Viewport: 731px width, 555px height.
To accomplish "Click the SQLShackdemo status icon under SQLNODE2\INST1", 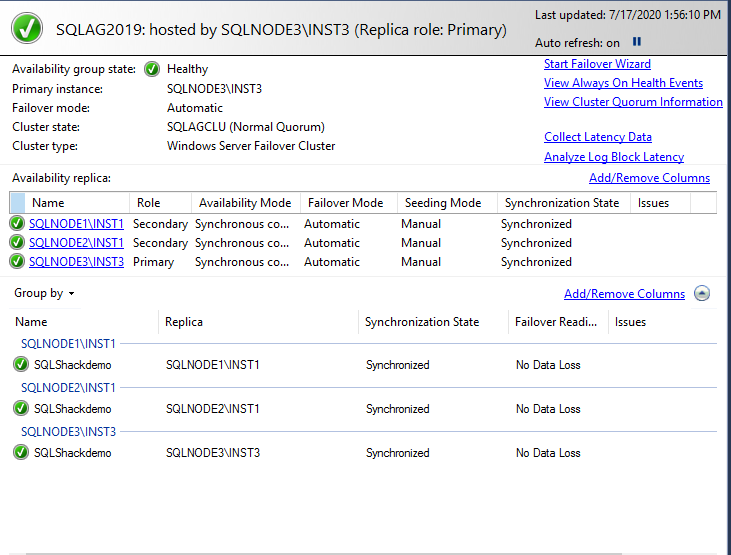I will tap(21, 409).
